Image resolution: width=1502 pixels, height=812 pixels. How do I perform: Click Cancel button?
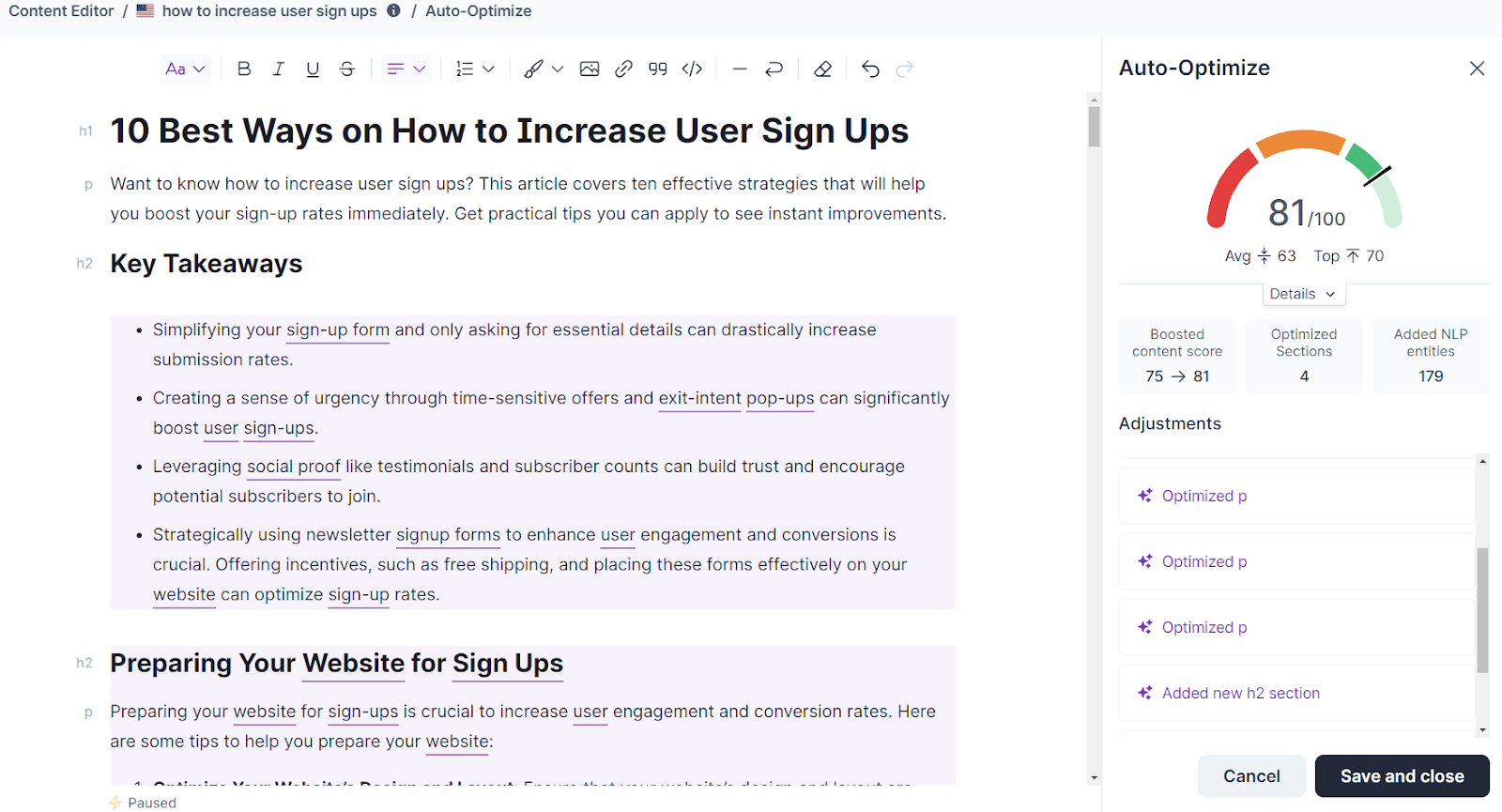pyautogui.click(x=1251, y=776)
